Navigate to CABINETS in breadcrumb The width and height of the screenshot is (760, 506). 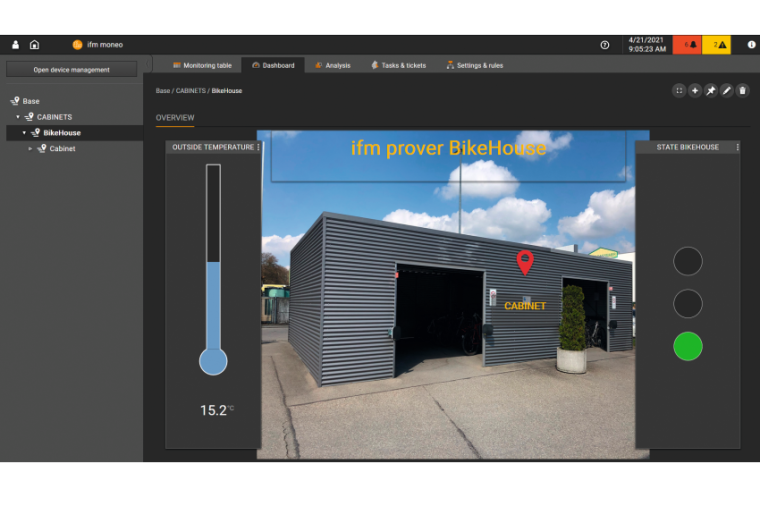click(192, 91)
